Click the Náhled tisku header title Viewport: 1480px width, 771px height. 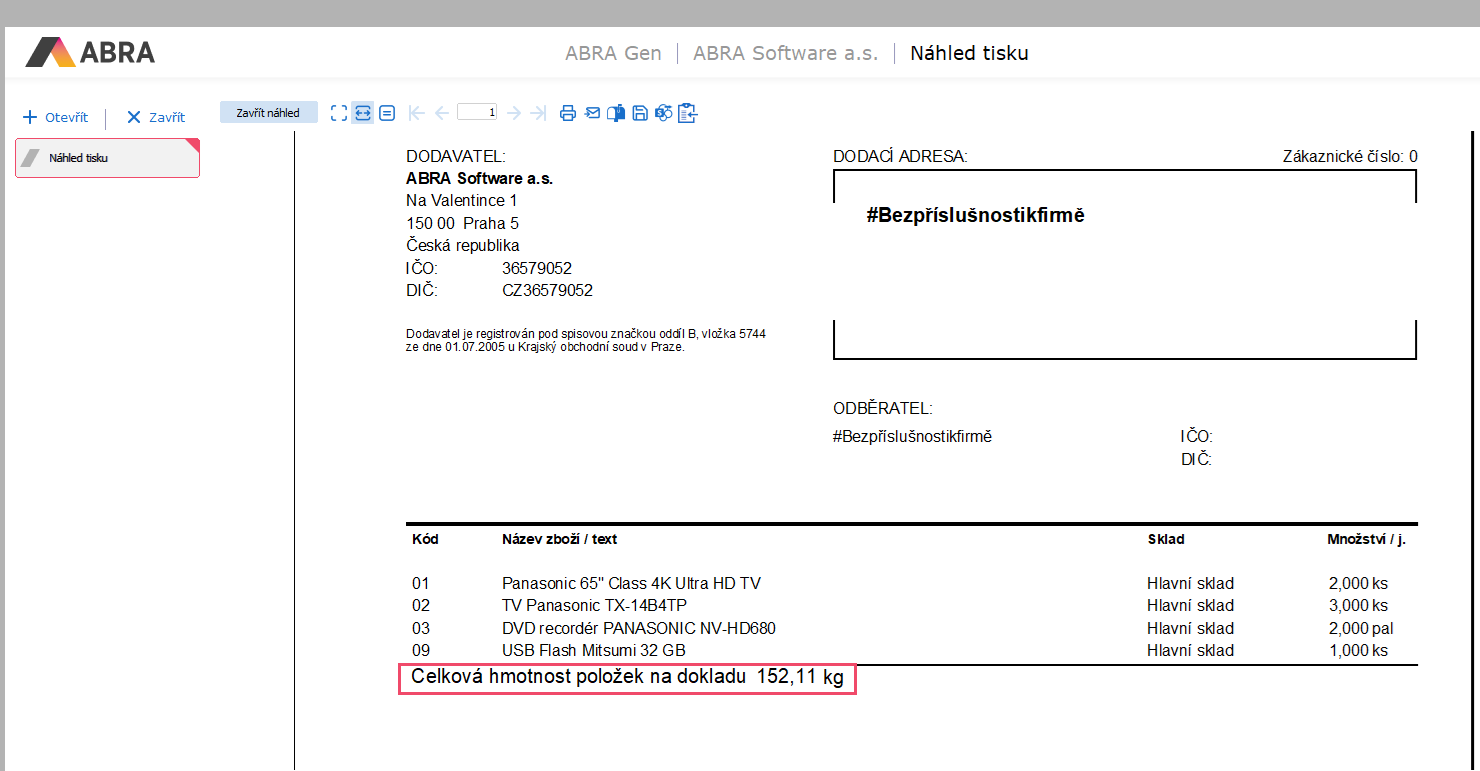tap(969, 53)
